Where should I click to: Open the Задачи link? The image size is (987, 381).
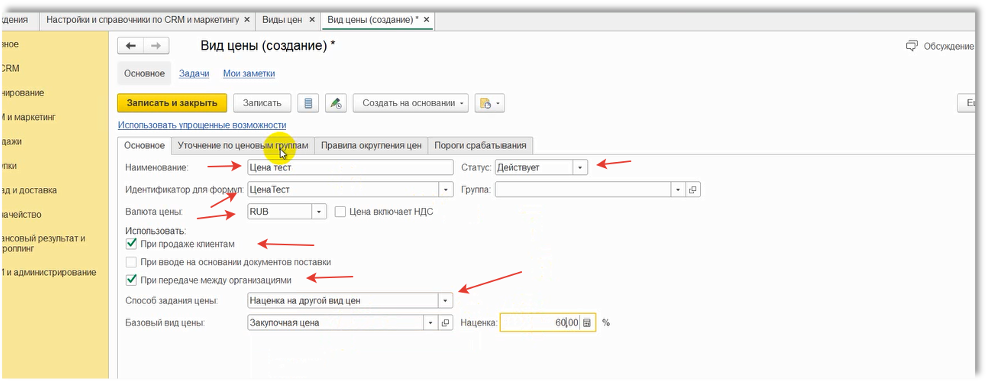pos(194,74)
